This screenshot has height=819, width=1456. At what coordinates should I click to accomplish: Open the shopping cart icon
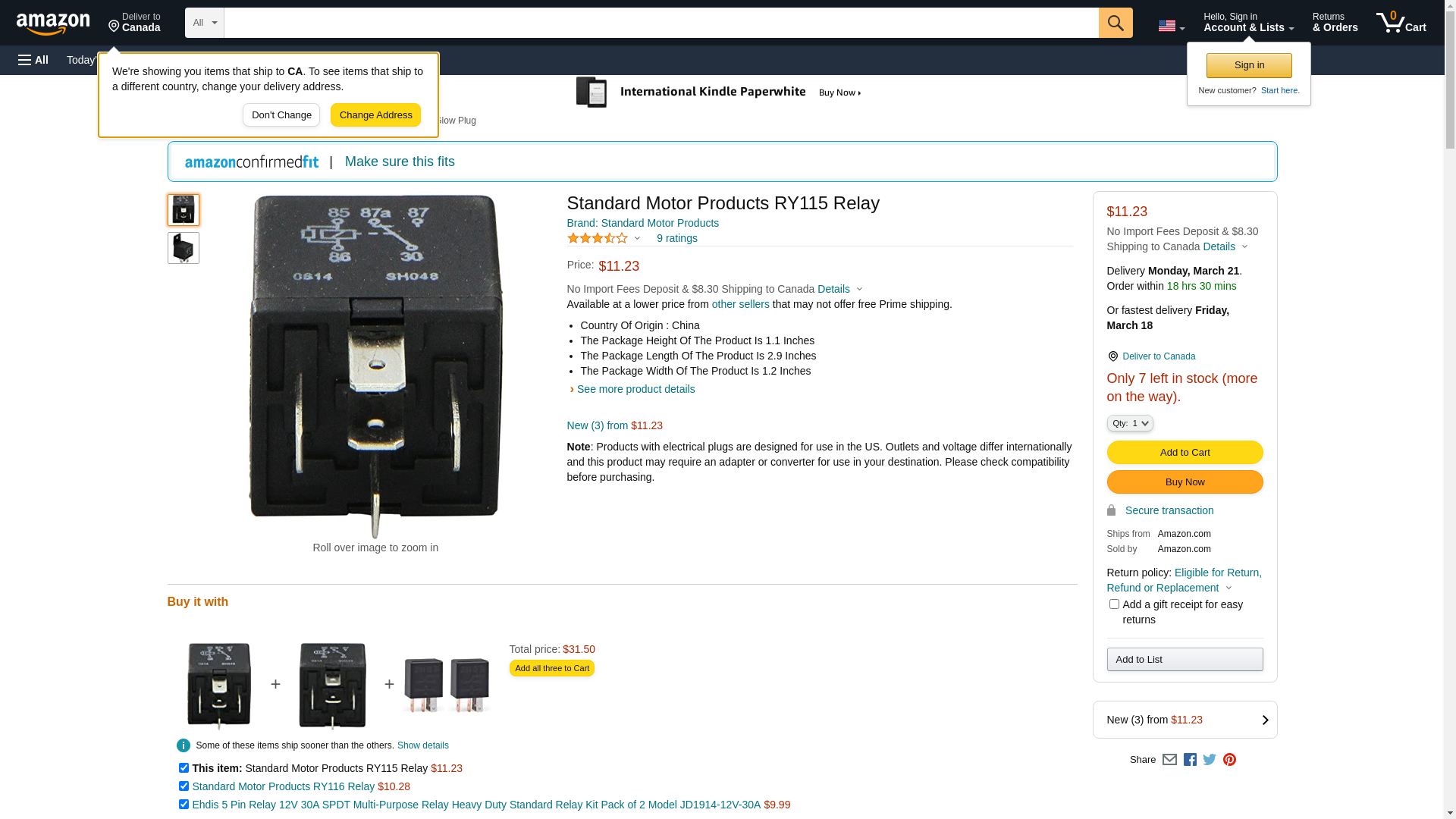1401,23
